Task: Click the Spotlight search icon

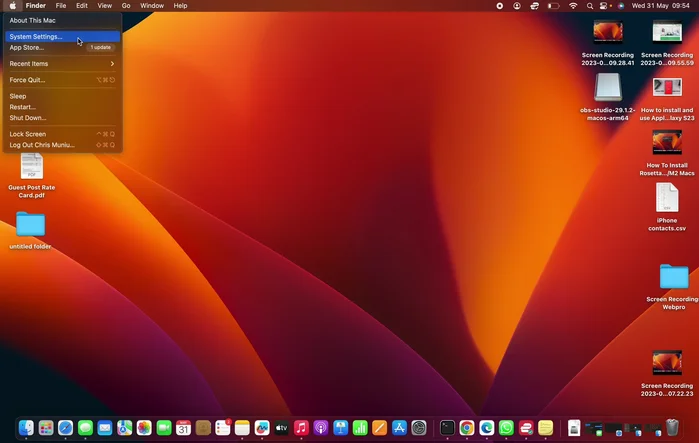Action: click(592, 6)
